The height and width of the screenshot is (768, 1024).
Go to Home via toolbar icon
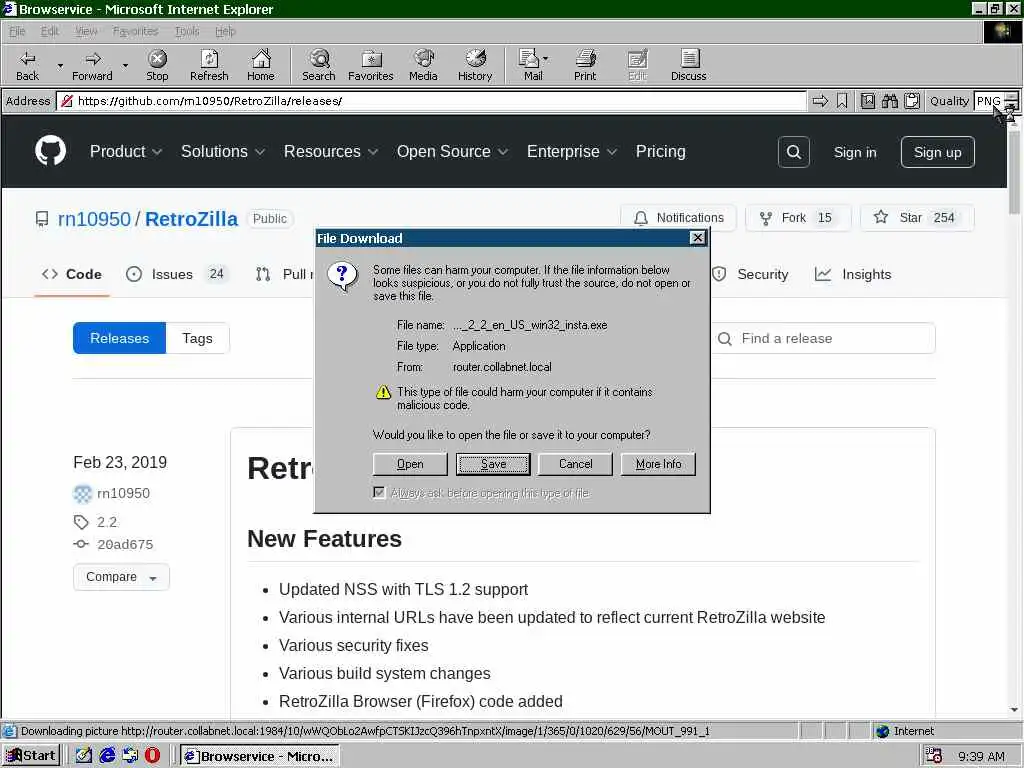(x=261, y=65)
